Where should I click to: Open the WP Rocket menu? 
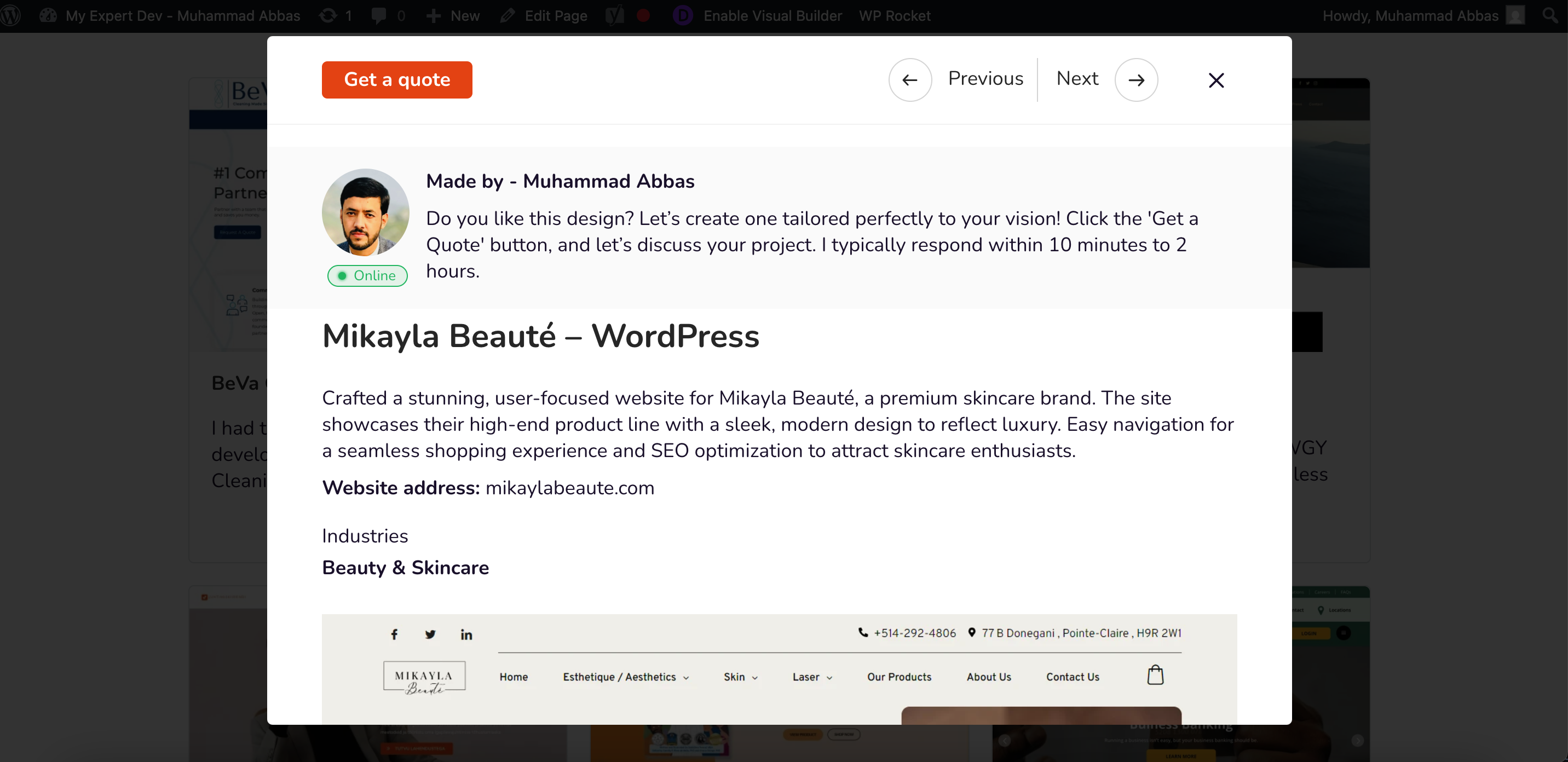[x=895, y=16]
